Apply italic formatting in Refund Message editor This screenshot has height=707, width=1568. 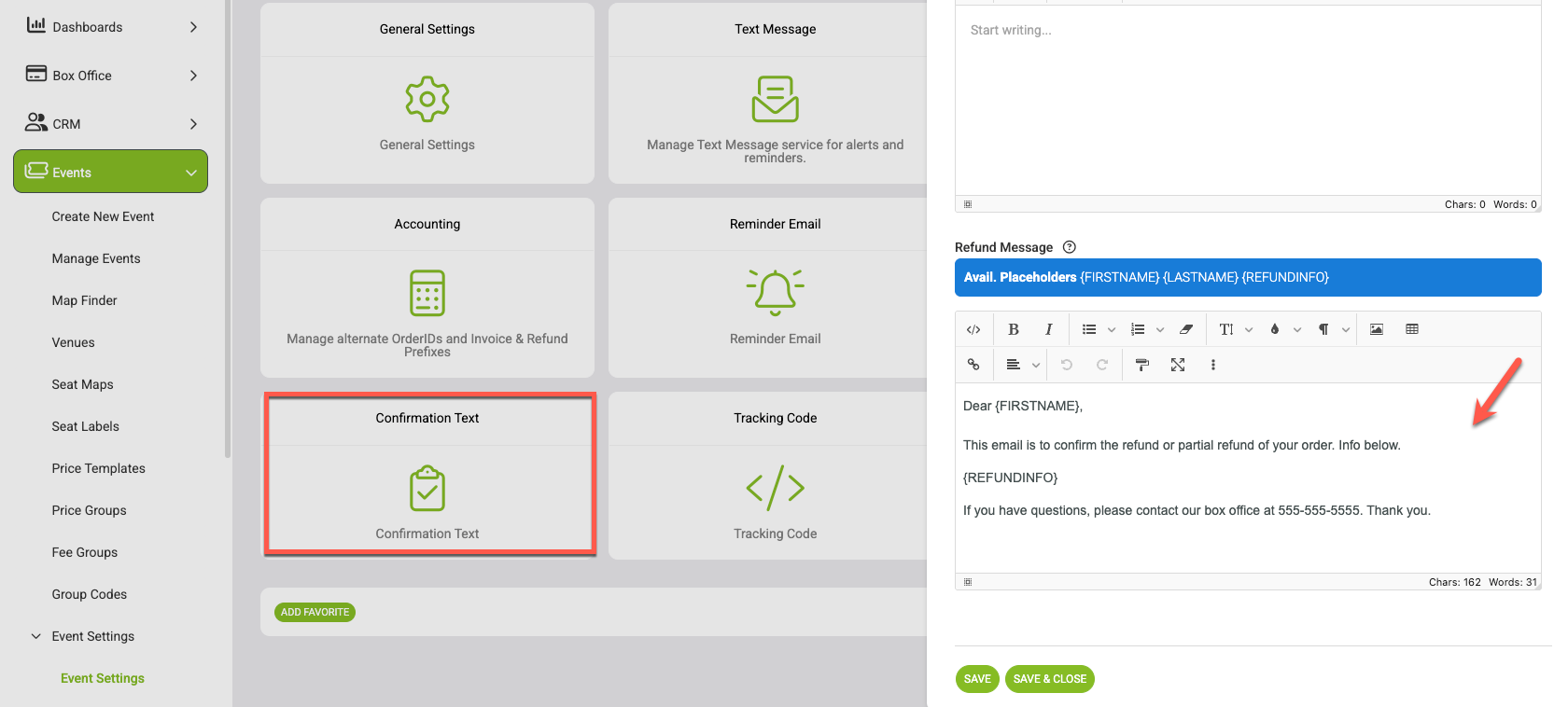[1049, 329]
